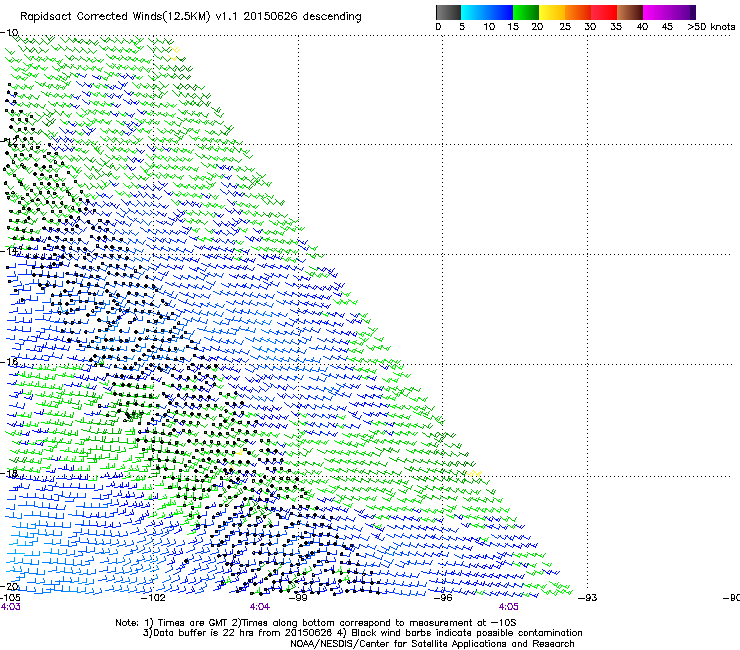Click the 'Data buffer is 22 hrs' note
This screenshot has width=740, height=650.
(x=362, y=633)
